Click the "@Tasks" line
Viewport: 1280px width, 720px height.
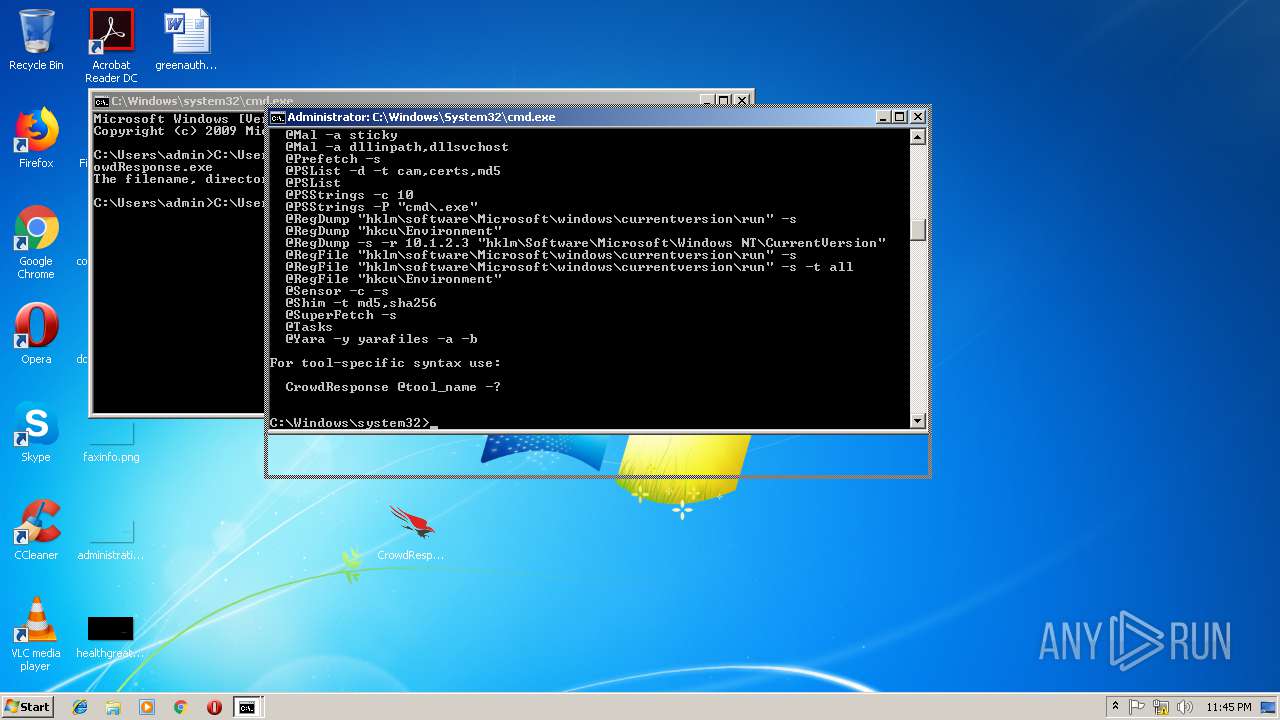tap(309, 327)
